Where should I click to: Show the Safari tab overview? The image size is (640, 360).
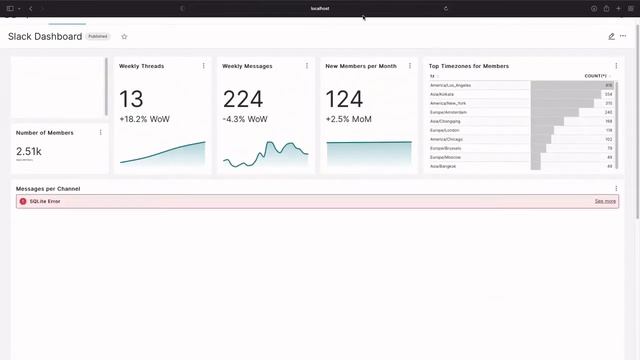(631, 8)
